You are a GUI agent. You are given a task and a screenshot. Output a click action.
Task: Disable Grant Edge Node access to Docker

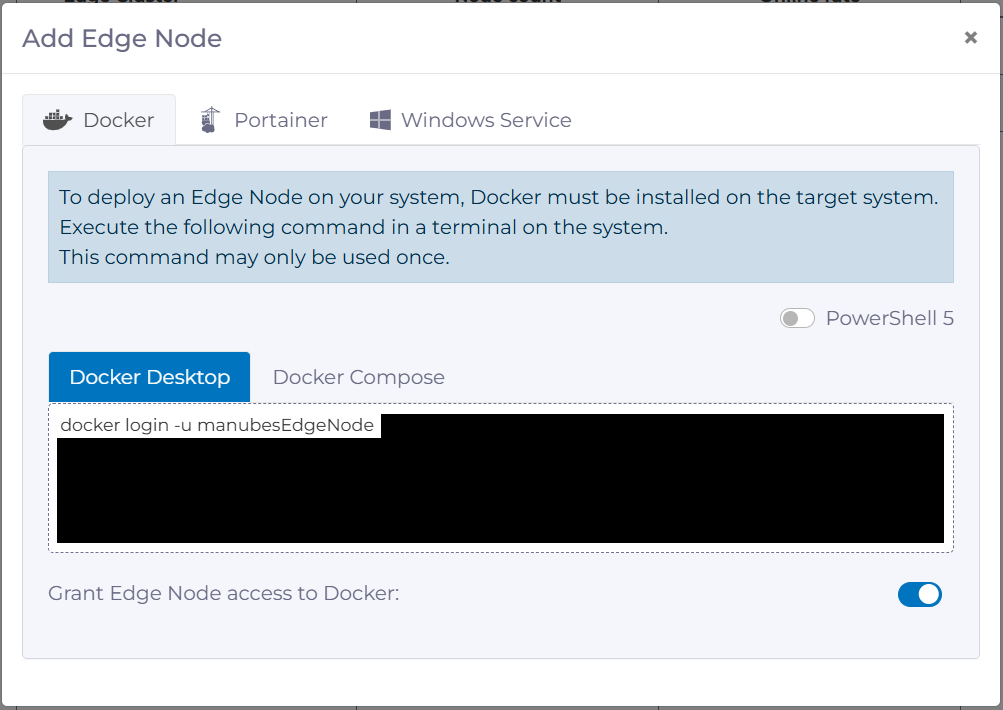pyautogui.click(x=918, y=594)
